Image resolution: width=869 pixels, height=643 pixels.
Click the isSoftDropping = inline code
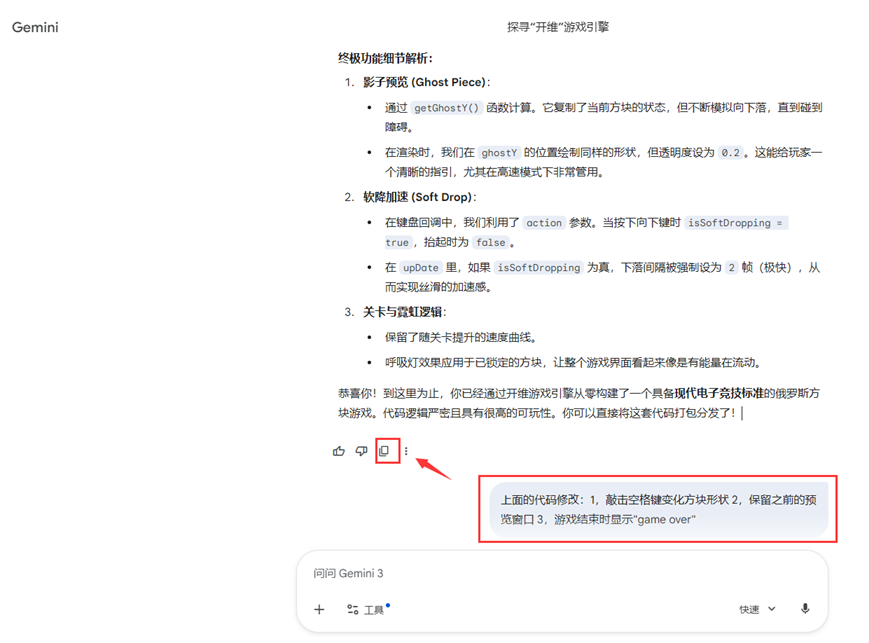[736, 223]
